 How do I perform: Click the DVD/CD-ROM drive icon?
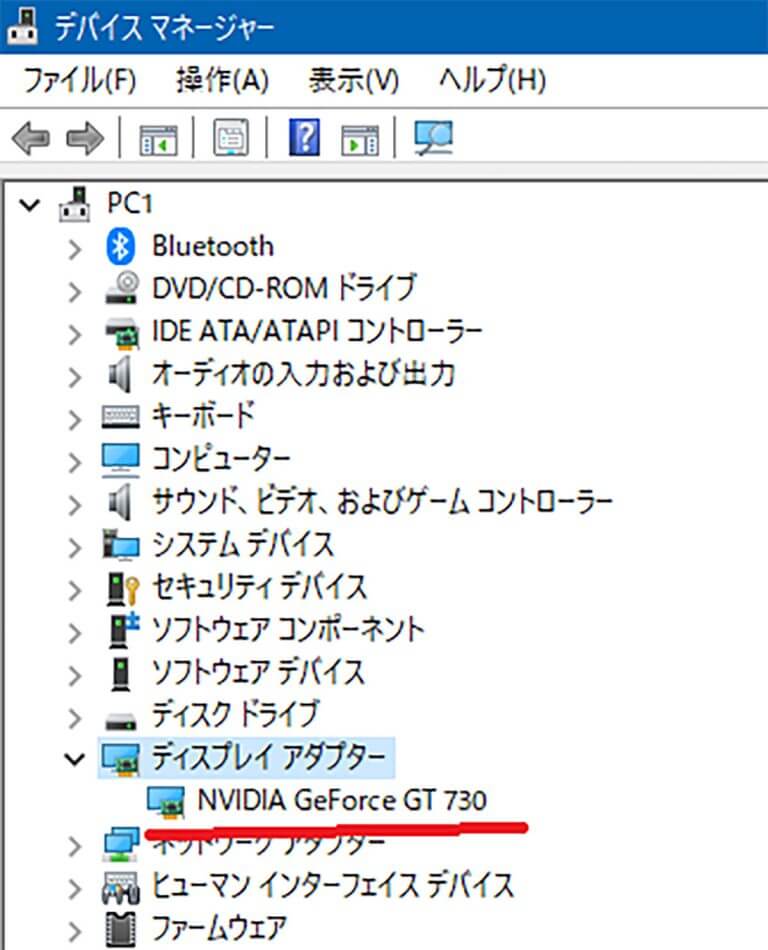121,288
